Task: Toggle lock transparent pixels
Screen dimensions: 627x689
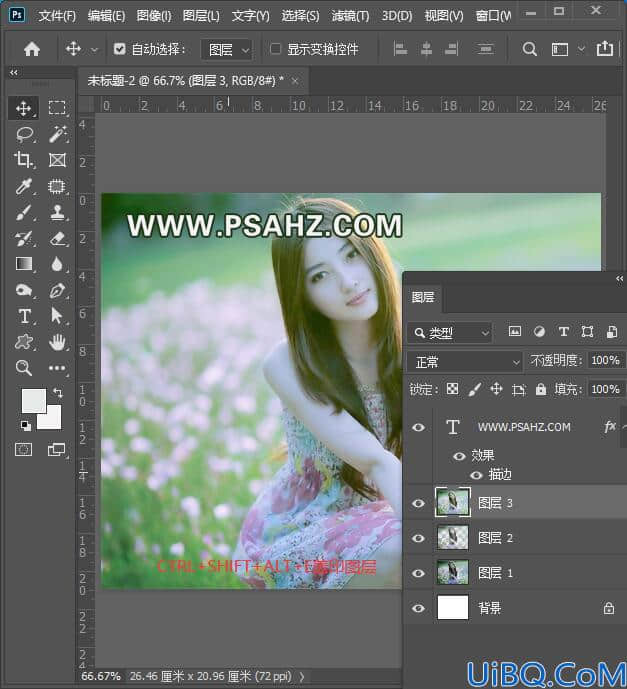Action: (x=453, y=389)
